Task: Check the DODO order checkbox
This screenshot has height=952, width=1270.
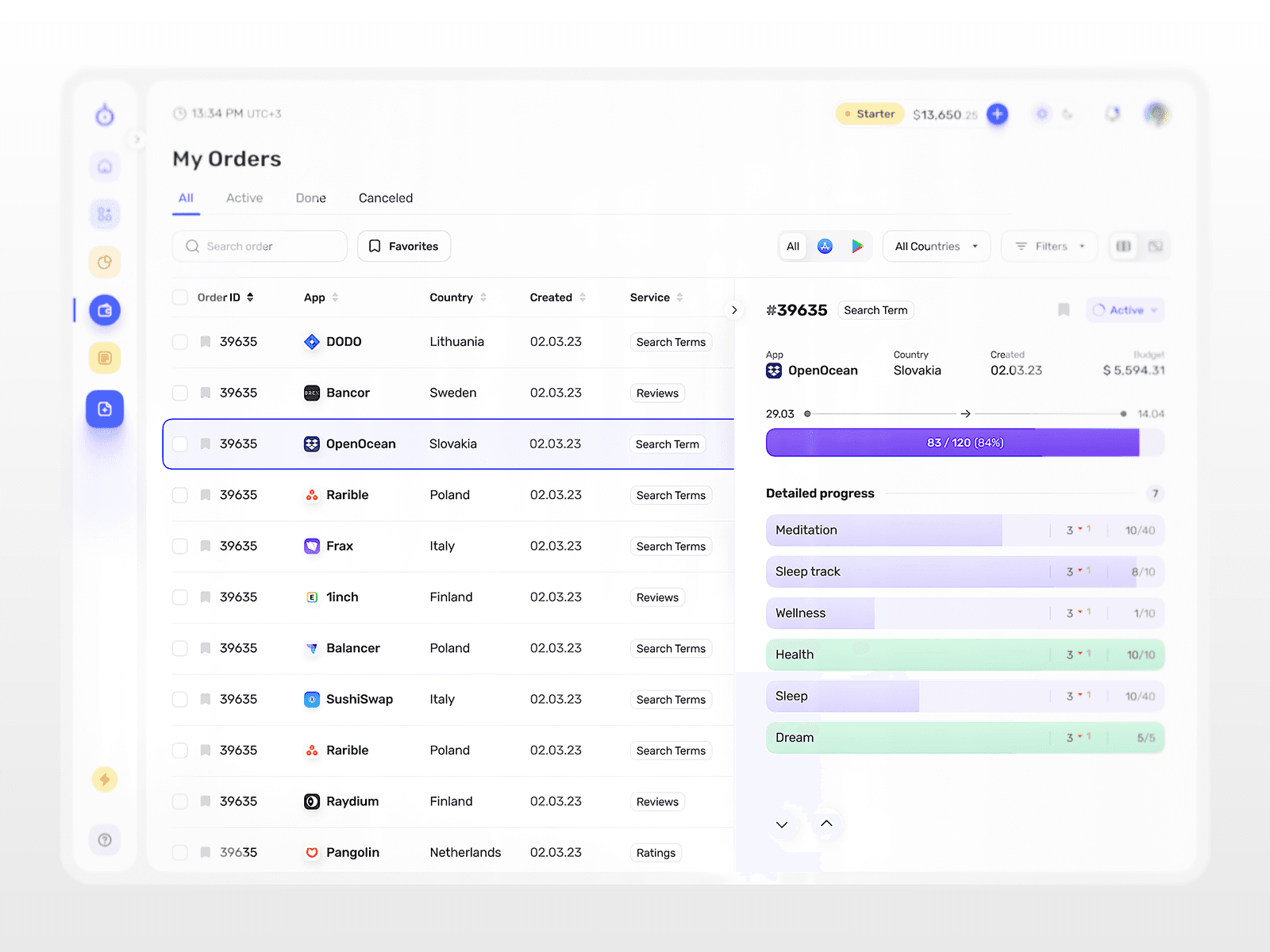Action: coord(180,342)
